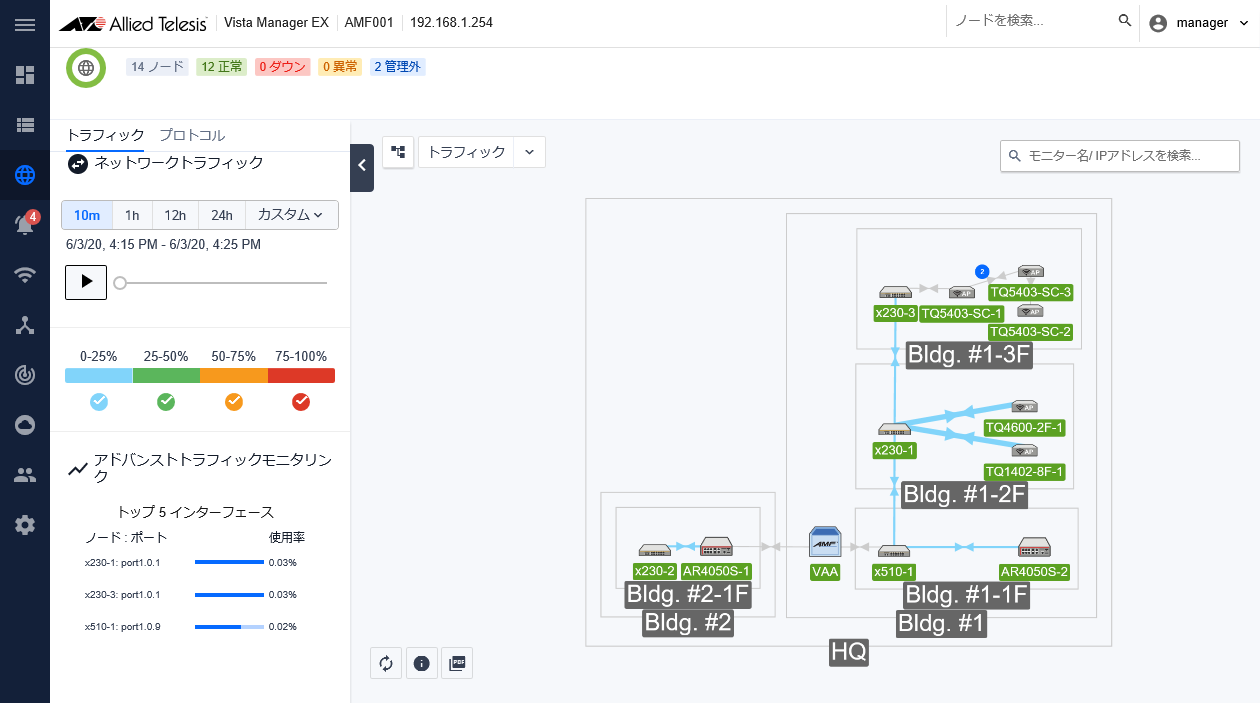Open the wireless Wi-Fi icon in sidebar
The image size is (1260, 703).
tap(25, 275)
